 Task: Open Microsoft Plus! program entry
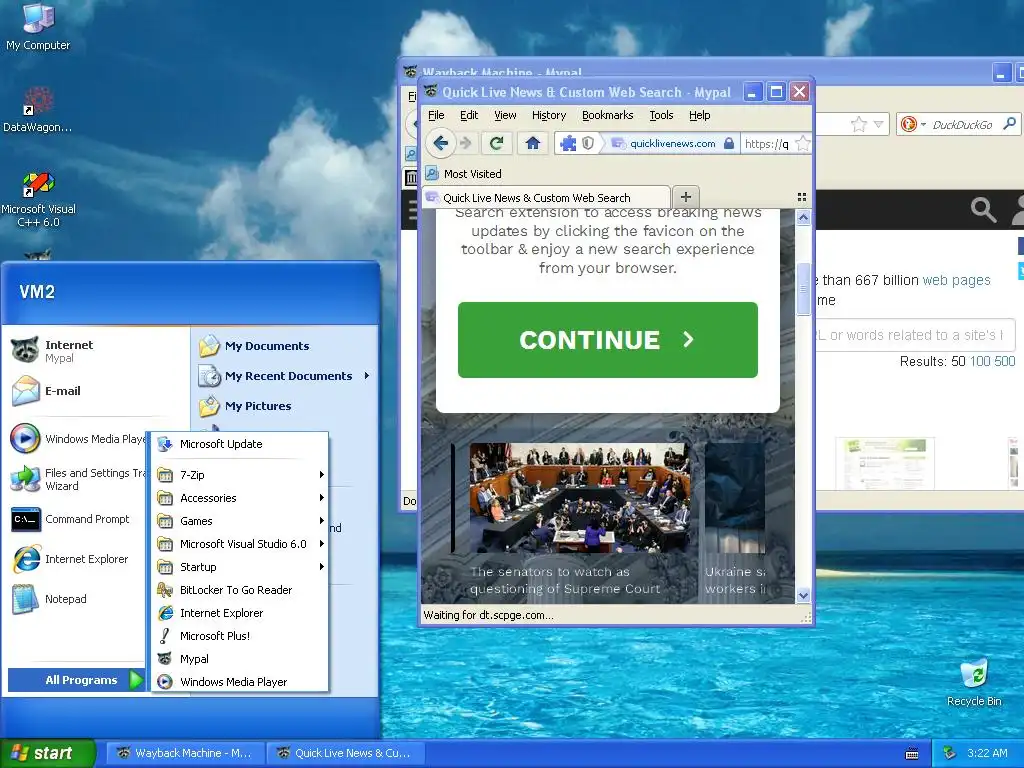240,636
